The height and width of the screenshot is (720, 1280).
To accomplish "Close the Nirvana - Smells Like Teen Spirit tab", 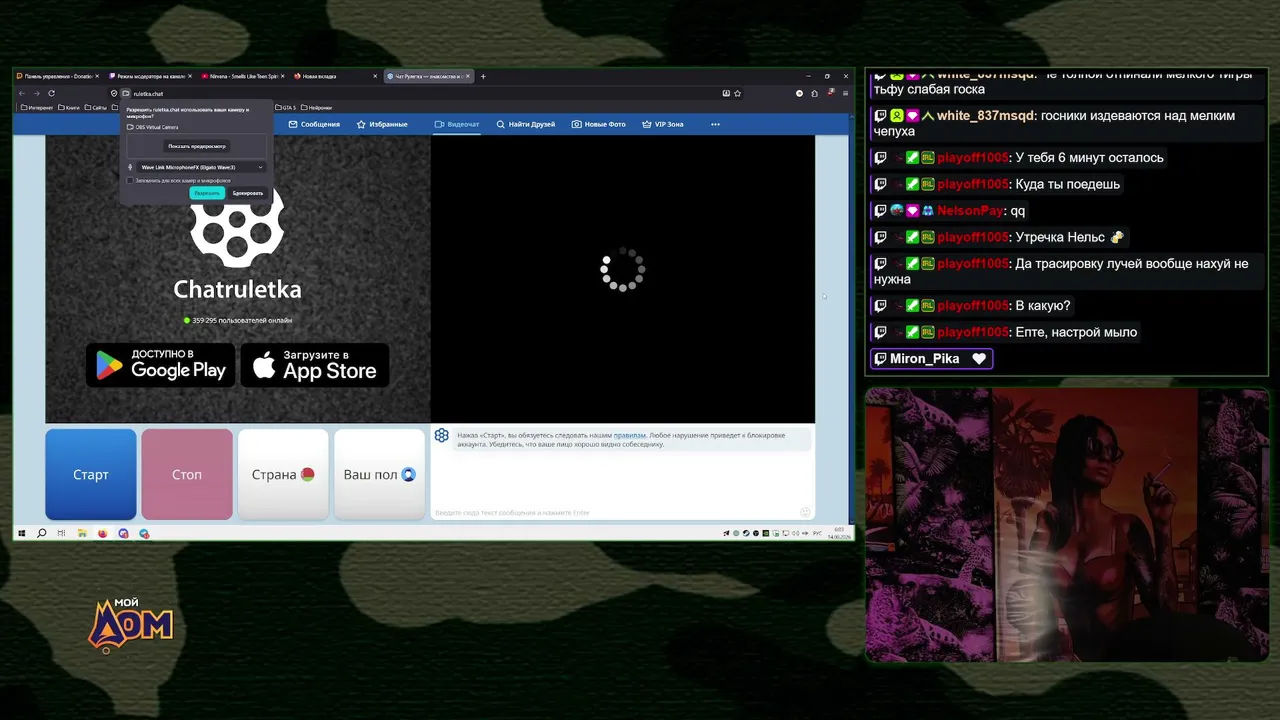I will (283, 76).
